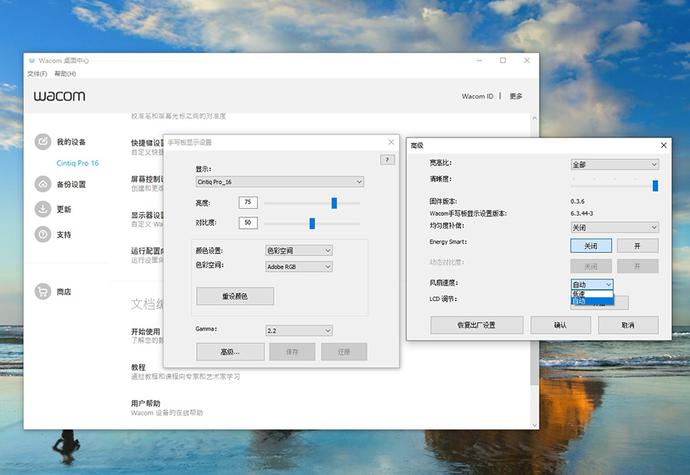Click the 我的设备 sidebar icon
The width and height of the screenshot is (690, 475).
43,142
